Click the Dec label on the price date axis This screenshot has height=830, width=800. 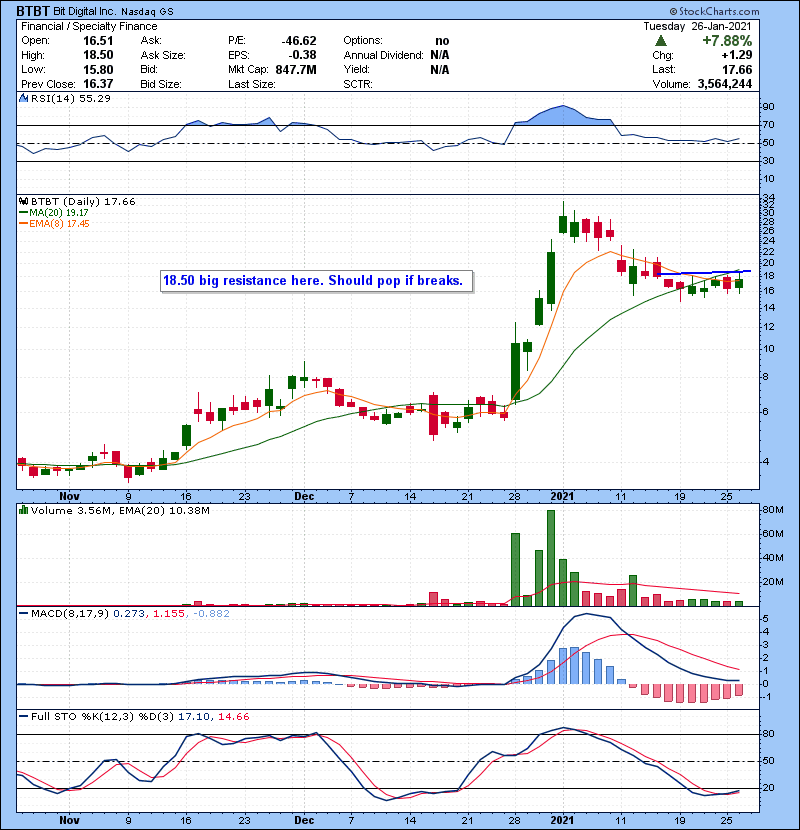(305, 495)
